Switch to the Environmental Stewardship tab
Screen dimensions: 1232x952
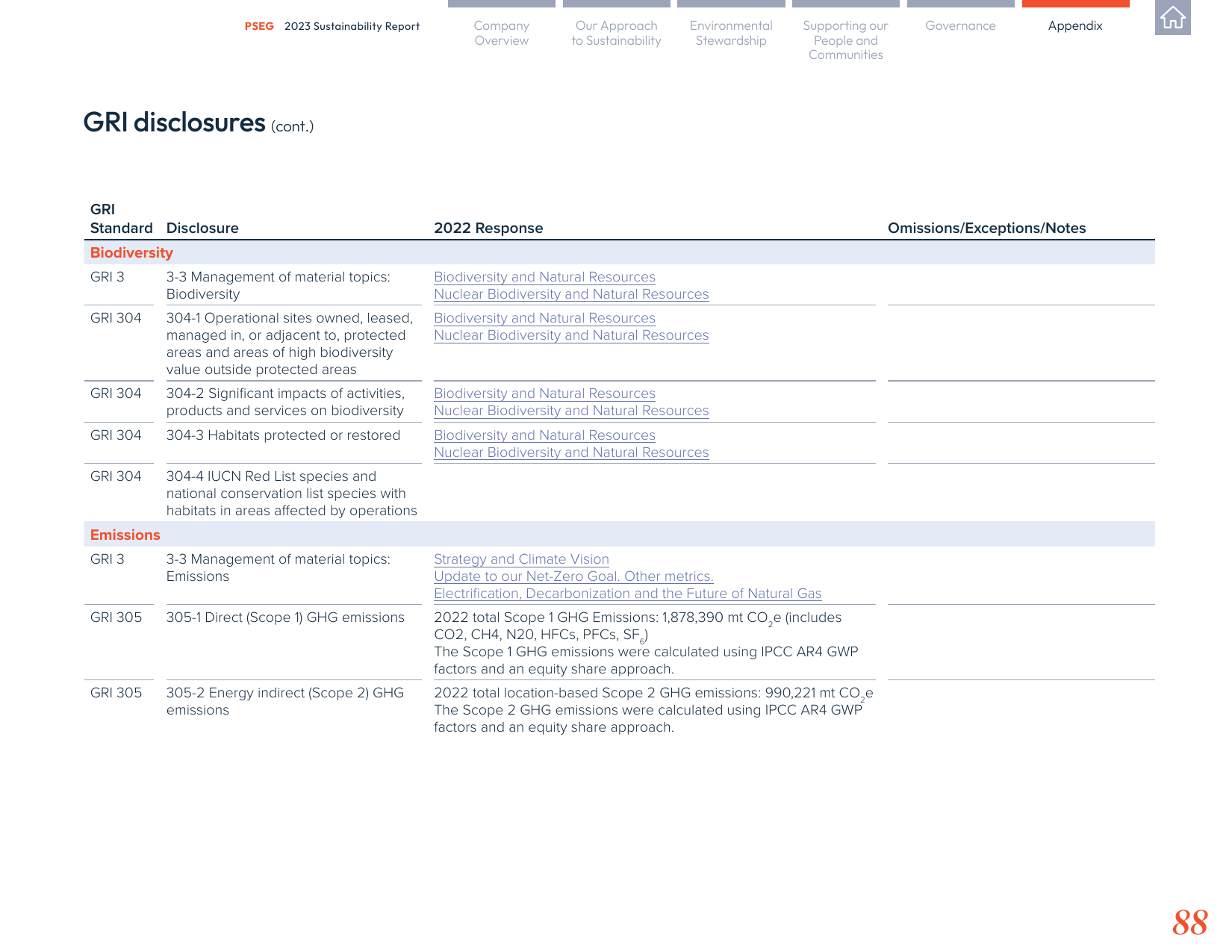point(731,33)
